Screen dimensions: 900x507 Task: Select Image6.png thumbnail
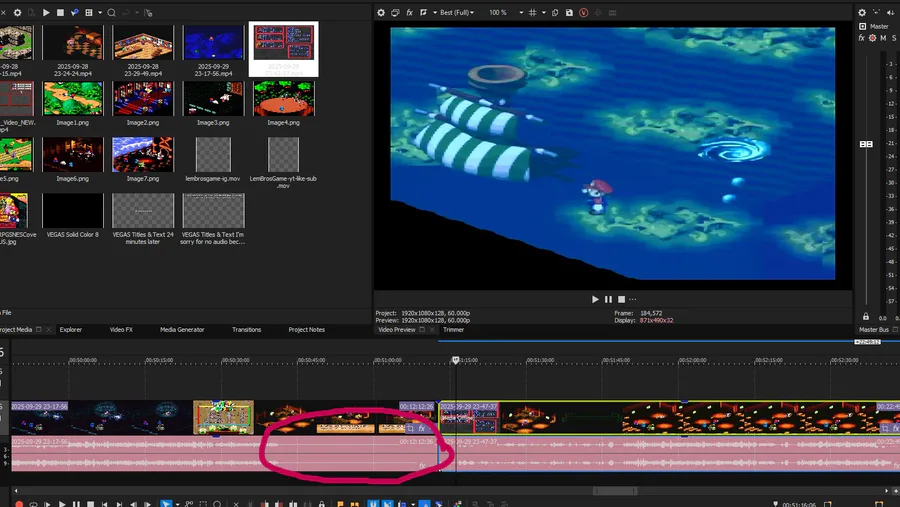click(x=73, y=154)
